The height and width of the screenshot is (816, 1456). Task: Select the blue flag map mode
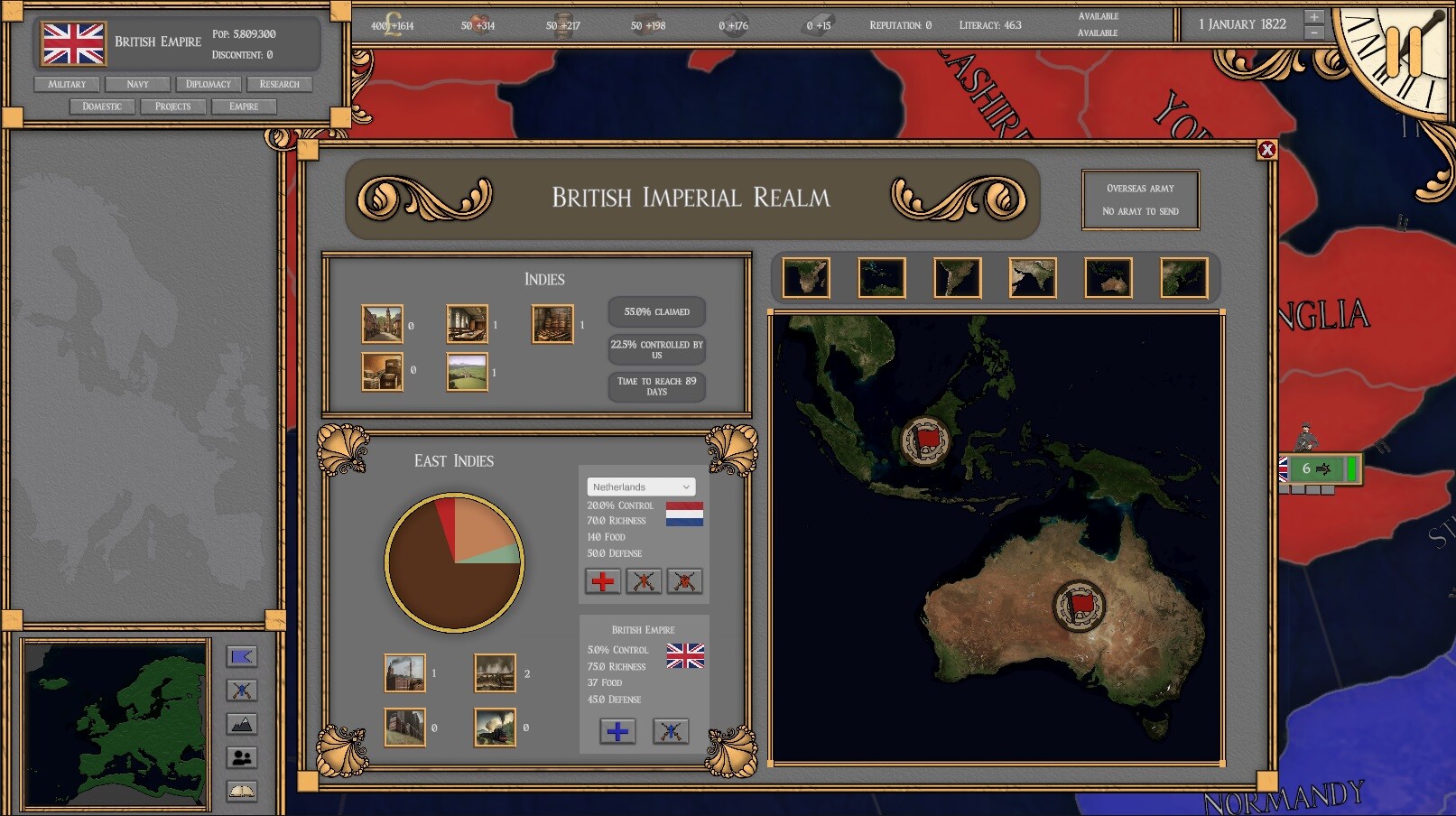(241, 657)
